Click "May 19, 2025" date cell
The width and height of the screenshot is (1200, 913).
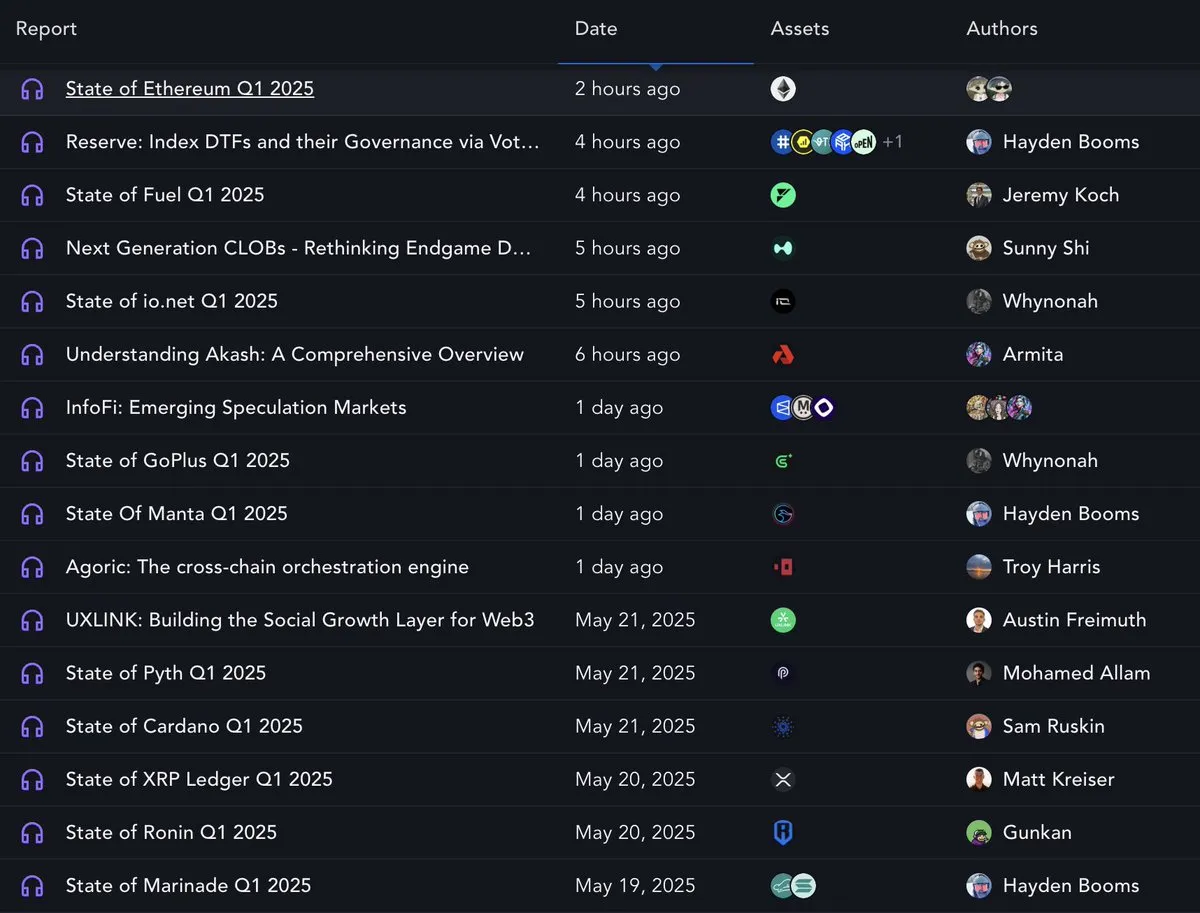coord(635,885)
